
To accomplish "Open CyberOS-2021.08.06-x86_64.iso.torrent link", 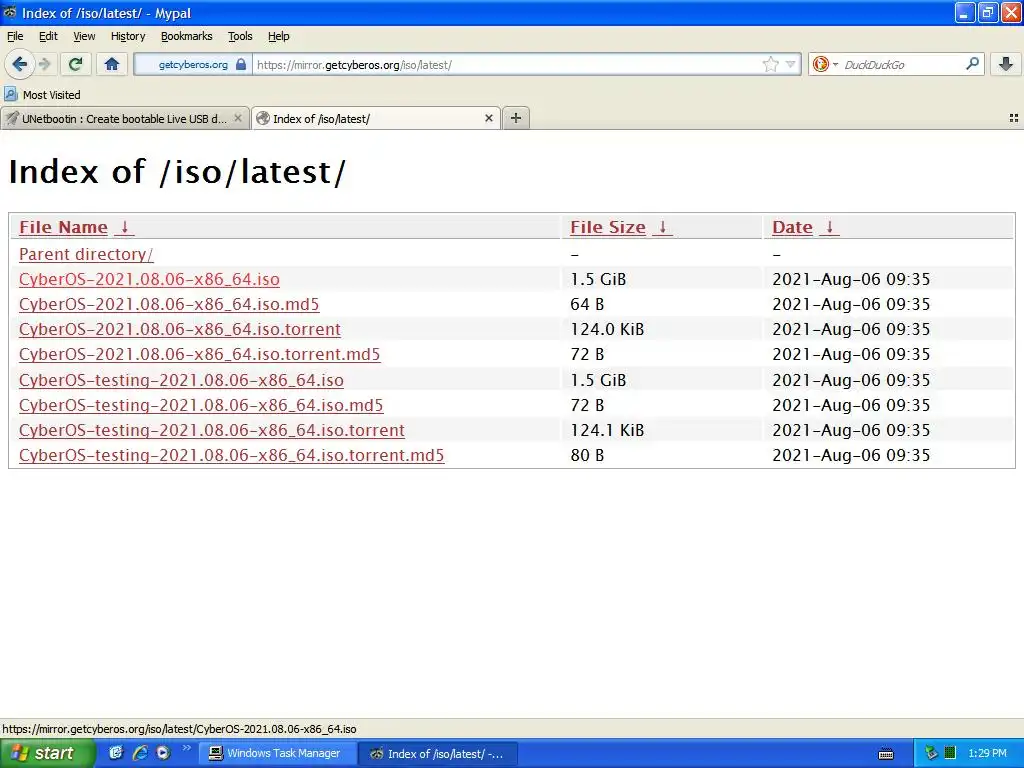I will [x=180, y=329].
